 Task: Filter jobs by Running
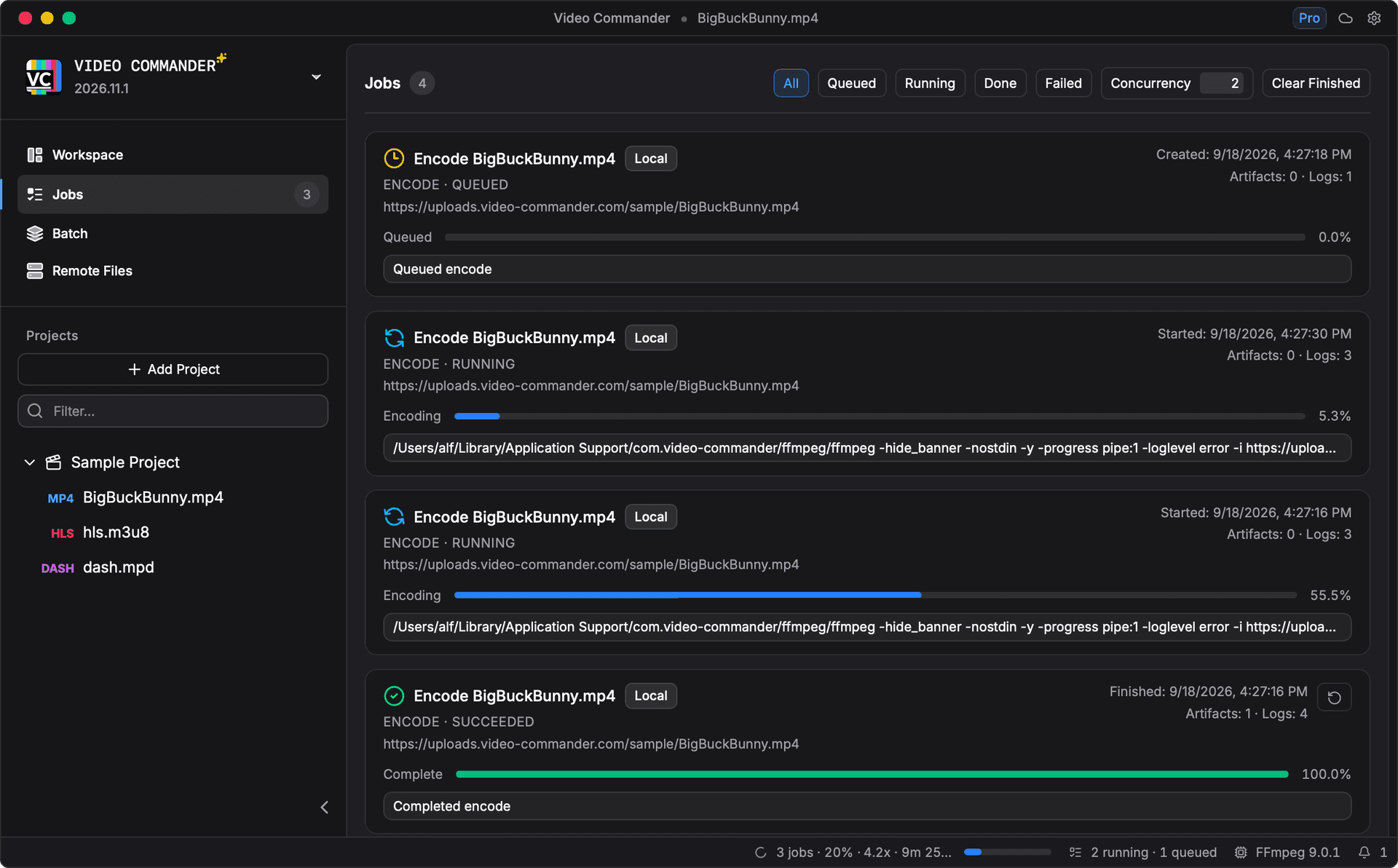click(930, 83)
